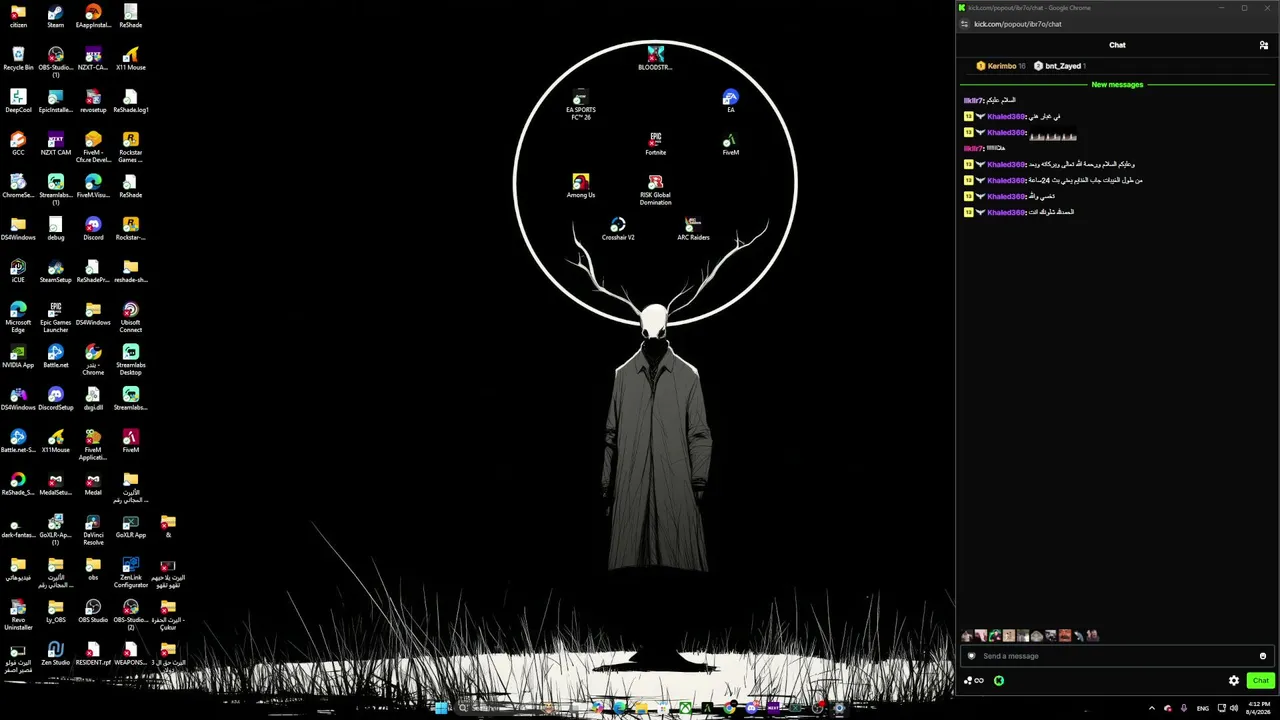
Task: Select the Revo Uninstaller shortcut
Action: click(18, 615)
